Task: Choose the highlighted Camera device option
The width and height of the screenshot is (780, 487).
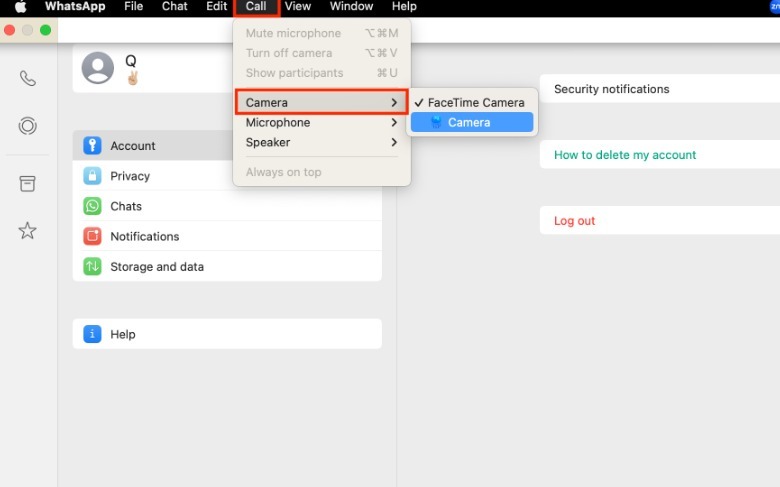Action: click(470, 122)
